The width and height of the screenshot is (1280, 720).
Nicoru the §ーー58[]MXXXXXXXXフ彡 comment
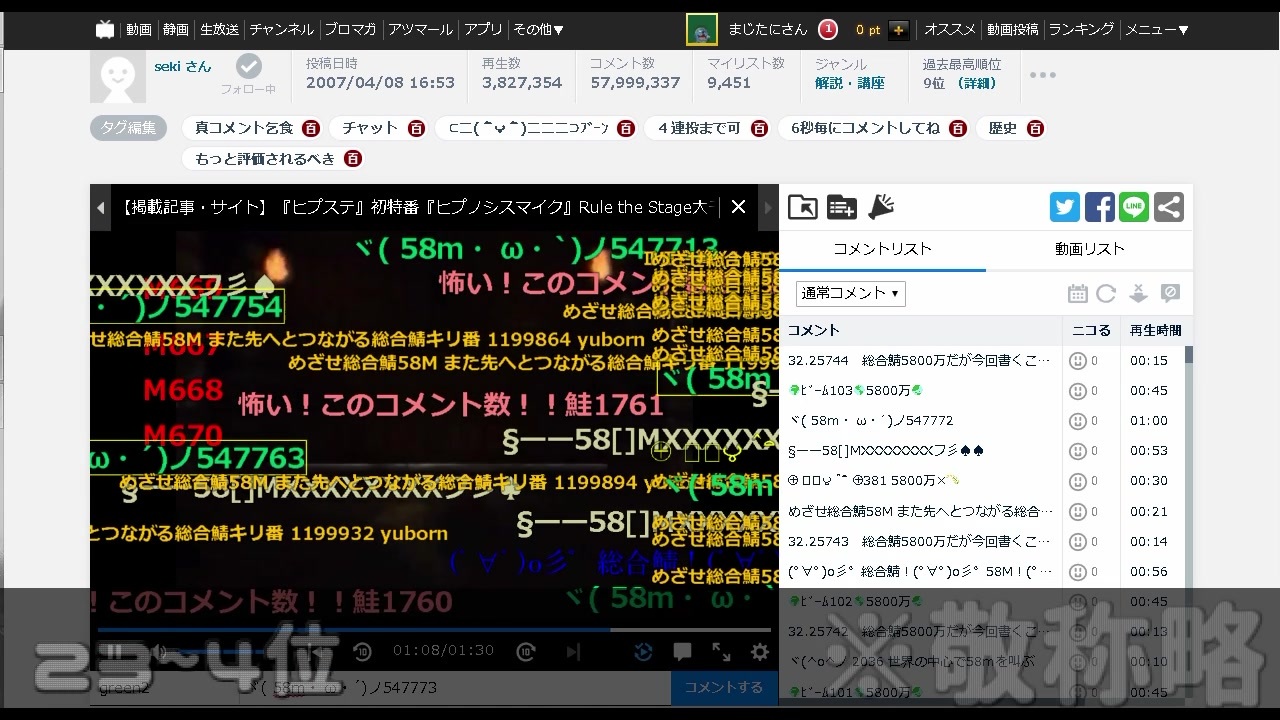1078,451
